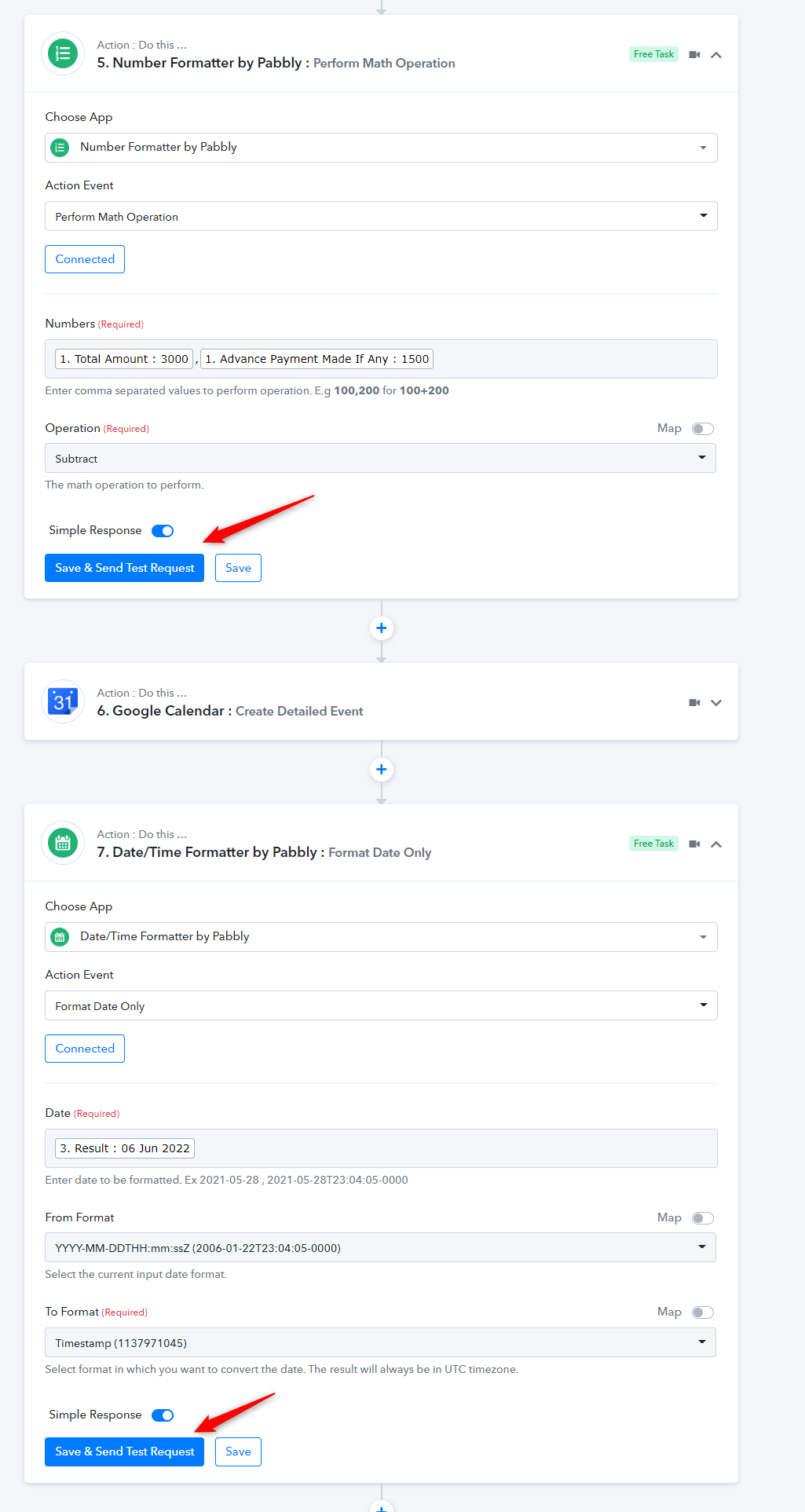Click step 7 Date/Time Formatter by Pabbly title
Image resolution: width=805 pixels, height=1512 pixels.
click(x=264, y=852)
